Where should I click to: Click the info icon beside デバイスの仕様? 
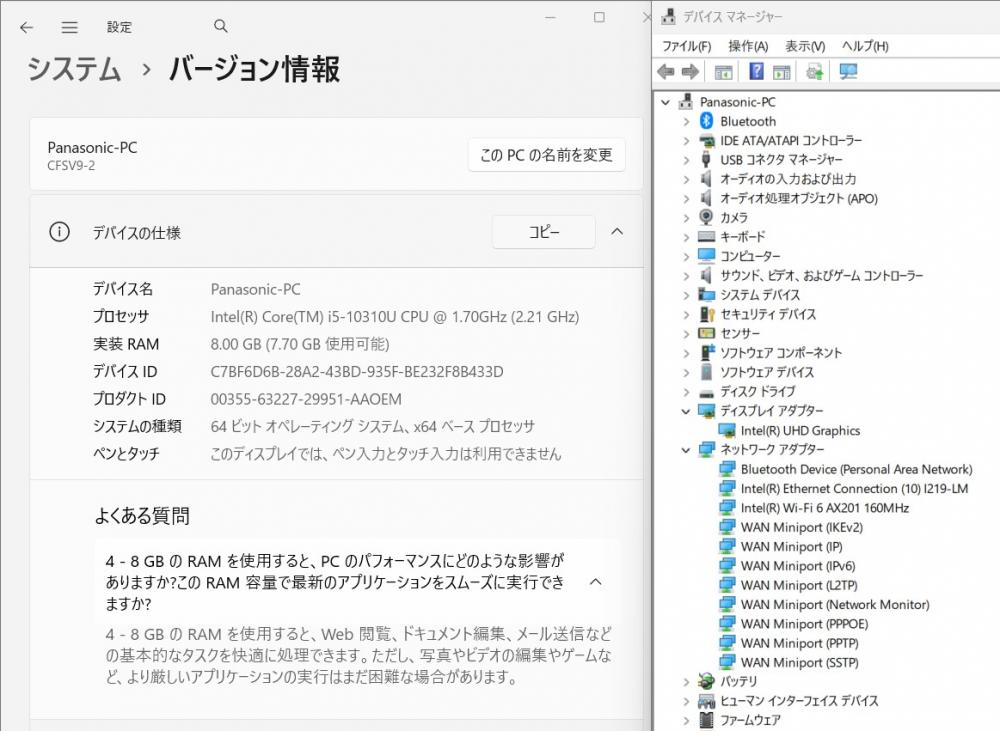(x=59, y=232)
